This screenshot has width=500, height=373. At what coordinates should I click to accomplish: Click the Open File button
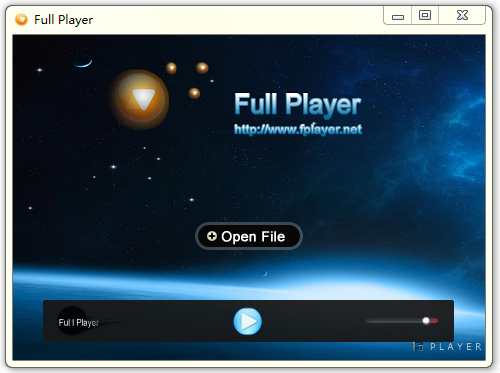[249, 236]
